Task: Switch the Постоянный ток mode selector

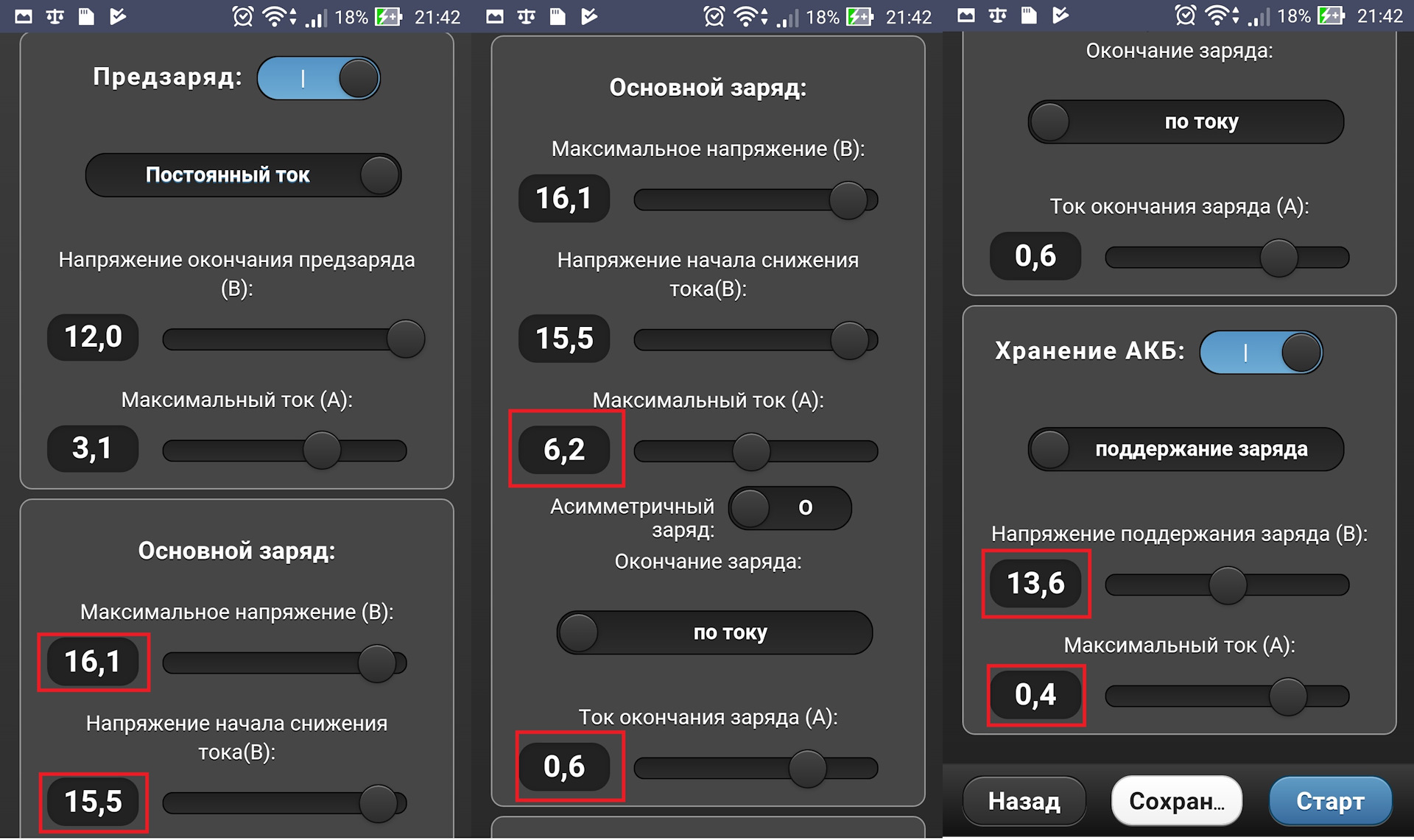Action: point(243,175)
